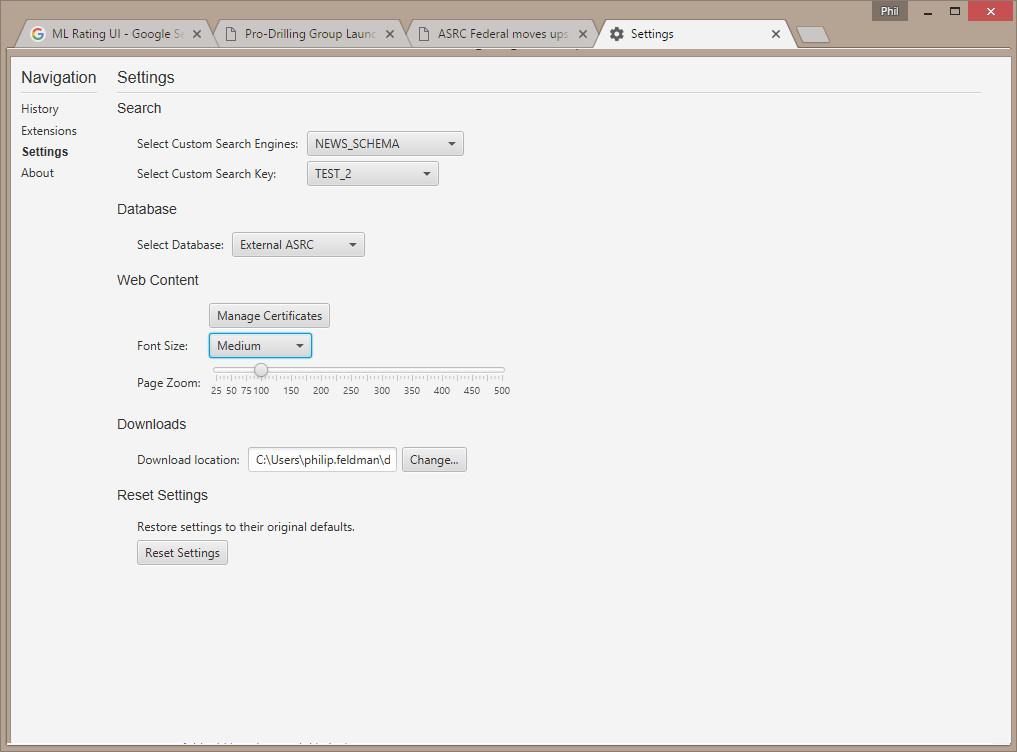The width and height of the screenshot is (1017, 752).
Task: Close the ML Rating UI tab
Action: click(x=197, y=34)
